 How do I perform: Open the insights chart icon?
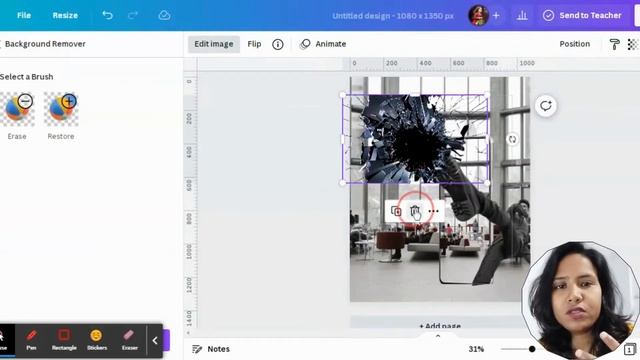pyautogui.click(x=522, y=16)
